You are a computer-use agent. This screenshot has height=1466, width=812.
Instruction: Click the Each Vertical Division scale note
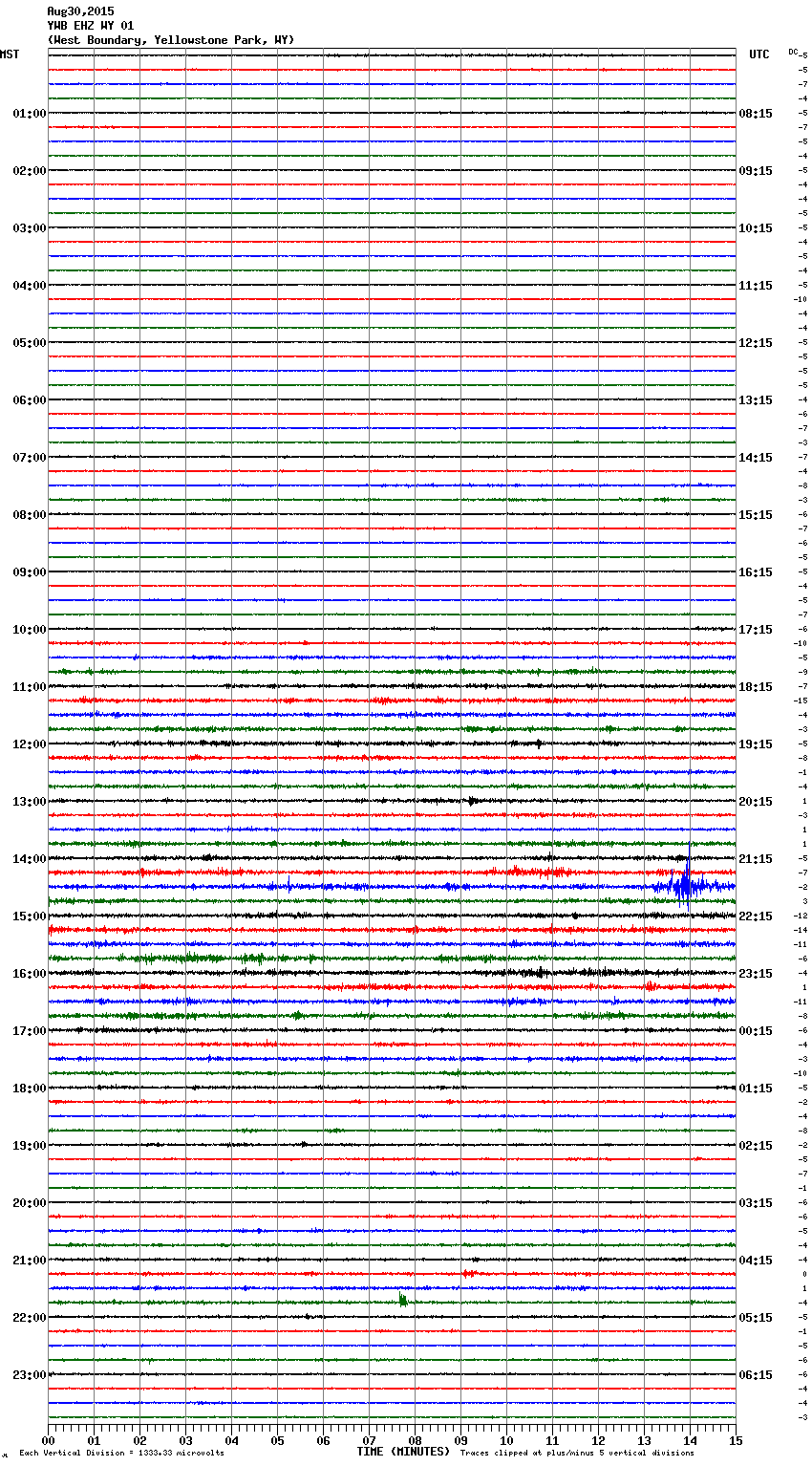[x=121, y=1454]
